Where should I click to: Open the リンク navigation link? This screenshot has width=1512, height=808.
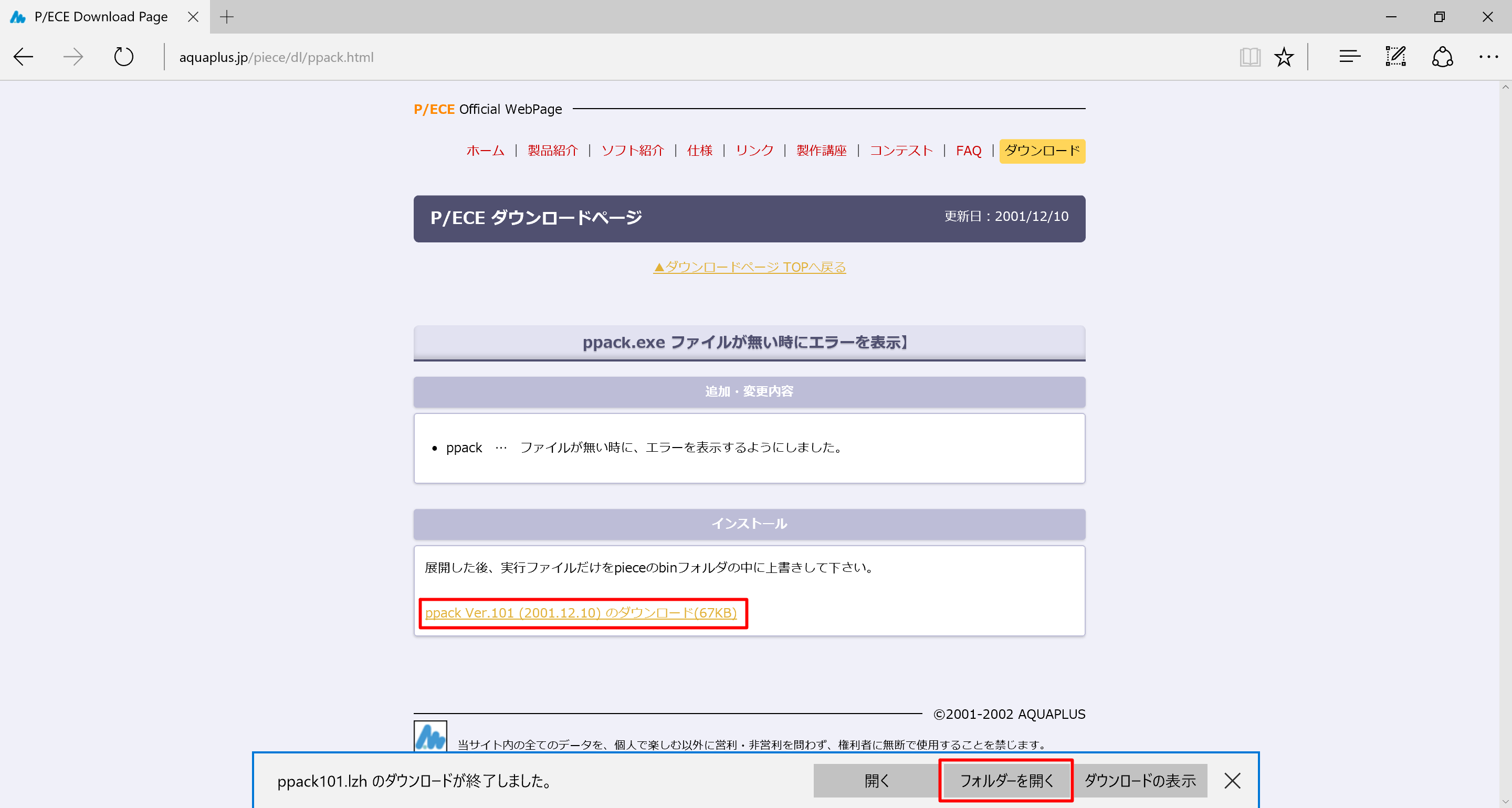point(754,151)
